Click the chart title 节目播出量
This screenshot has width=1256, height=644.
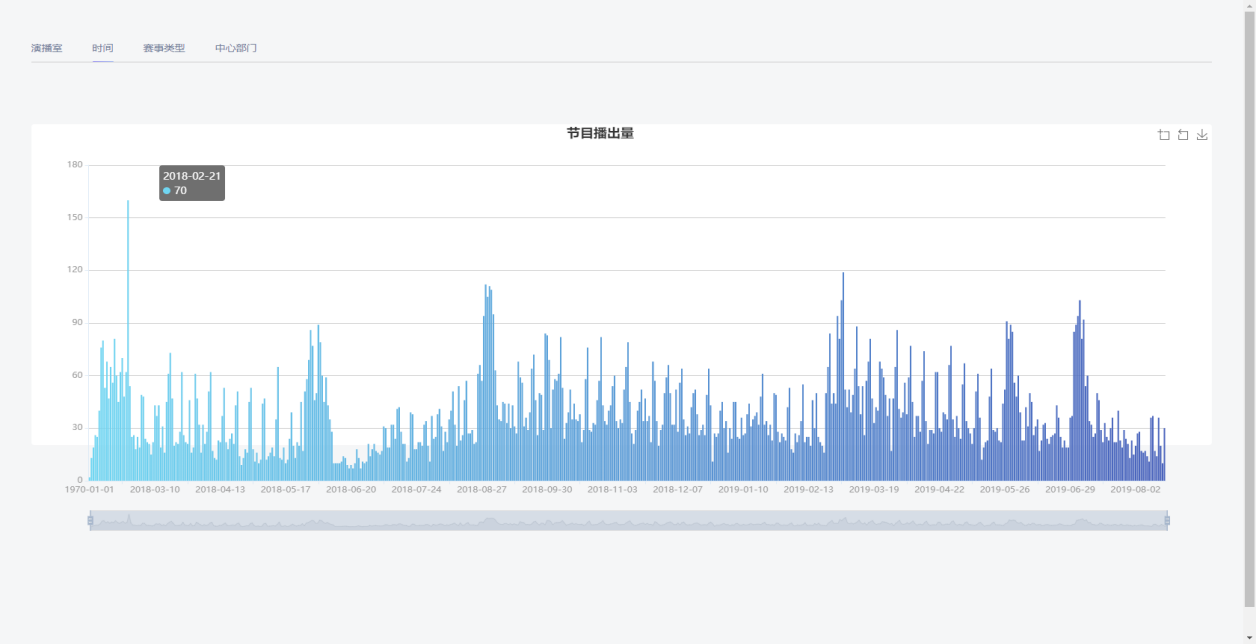pyautogui.click(x=600, y=133)
